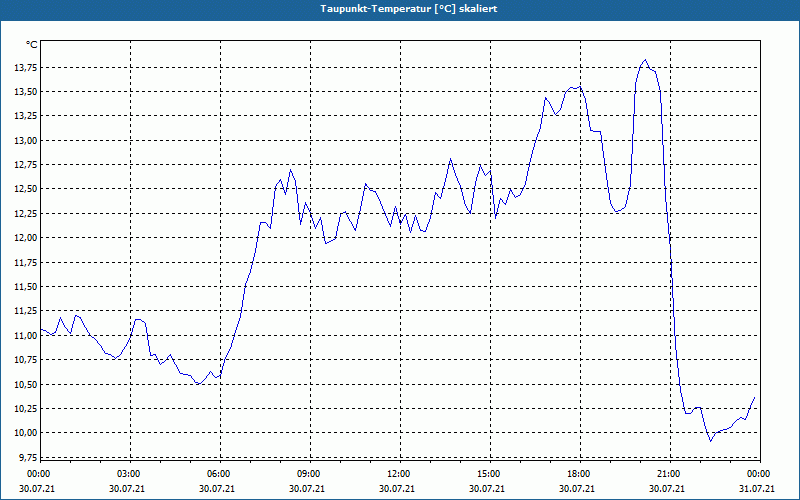Select the 30.07.21 date below 06:00
The width and height of the screenshot is (800, 500).
217,488
